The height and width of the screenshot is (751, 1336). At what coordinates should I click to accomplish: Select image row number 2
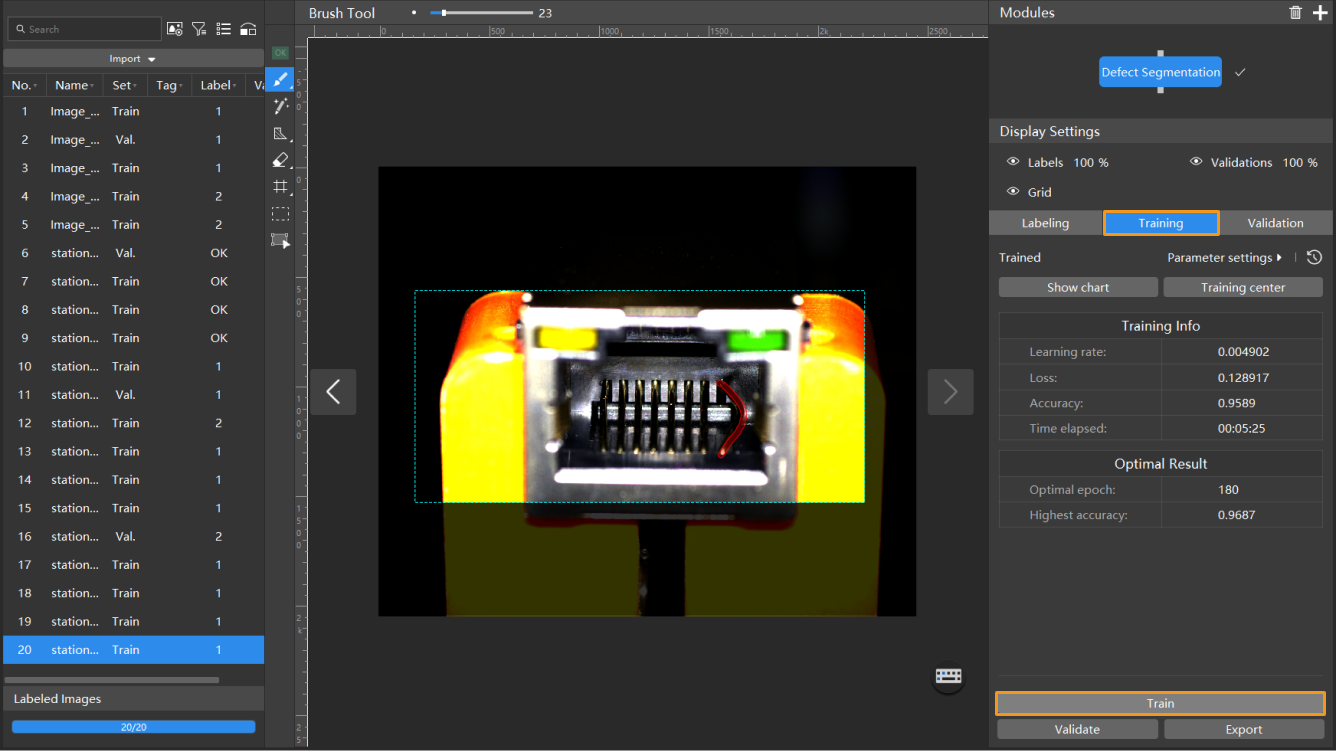[133, 140]
